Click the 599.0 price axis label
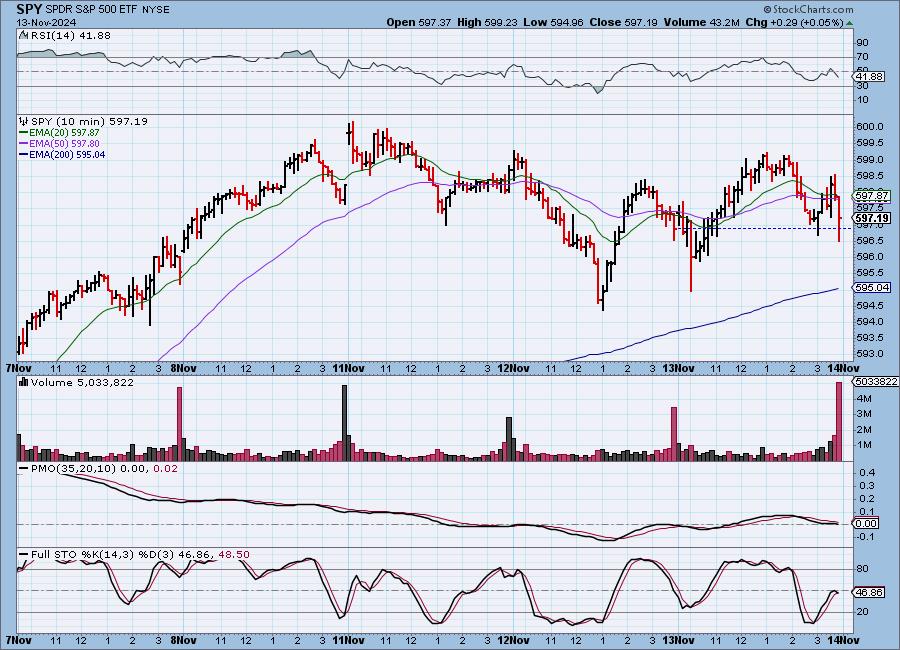The width and height of the screenshot is (900, 650). (x=870, y=160)
